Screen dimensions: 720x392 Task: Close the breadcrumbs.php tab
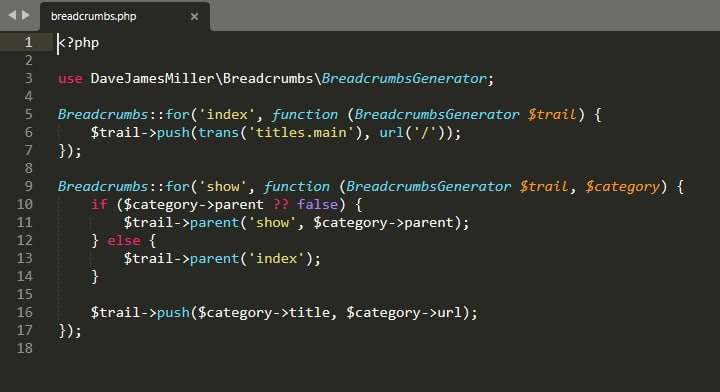[x=194, y=17]
